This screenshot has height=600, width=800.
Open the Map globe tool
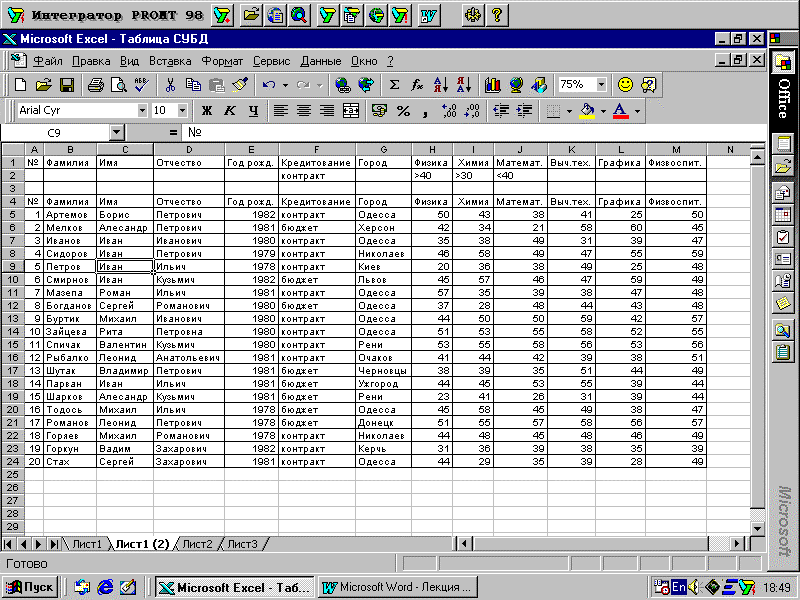click(x=516, y=85)
